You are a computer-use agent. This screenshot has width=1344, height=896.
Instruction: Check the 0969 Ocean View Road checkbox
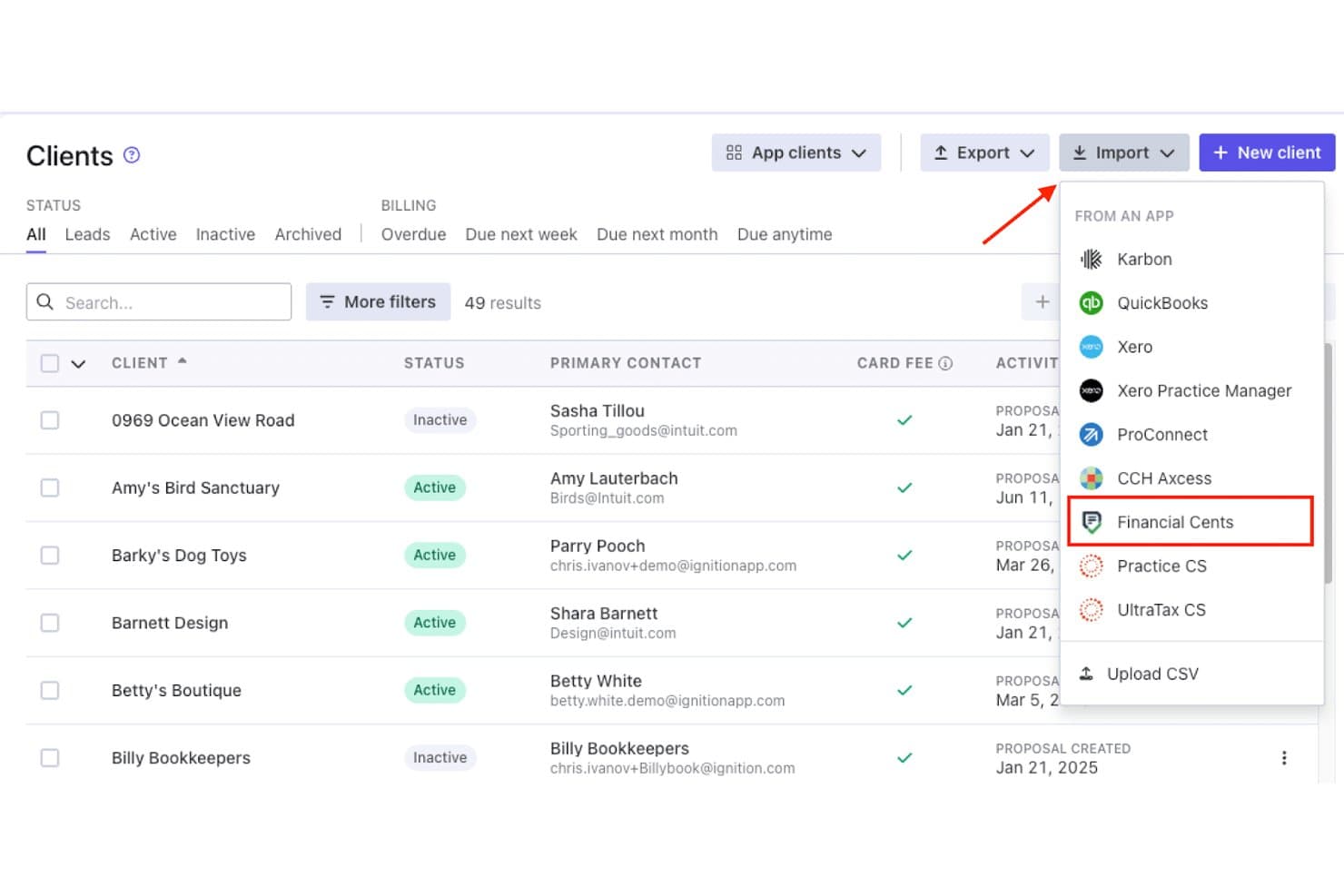pos(50,420)
